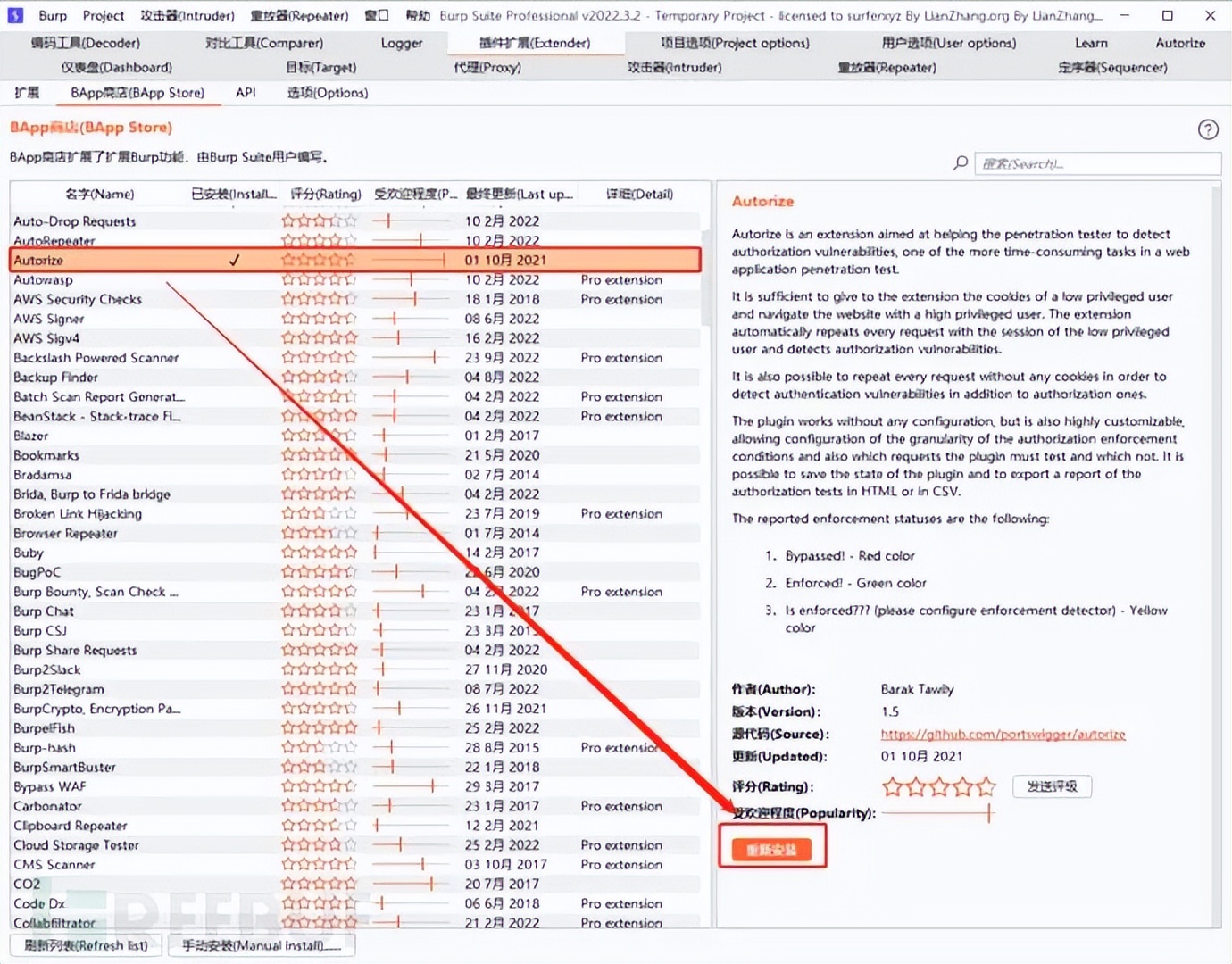Open the Sequencer tab
The image size is (1232, 964).
(x=1112, y=67)
